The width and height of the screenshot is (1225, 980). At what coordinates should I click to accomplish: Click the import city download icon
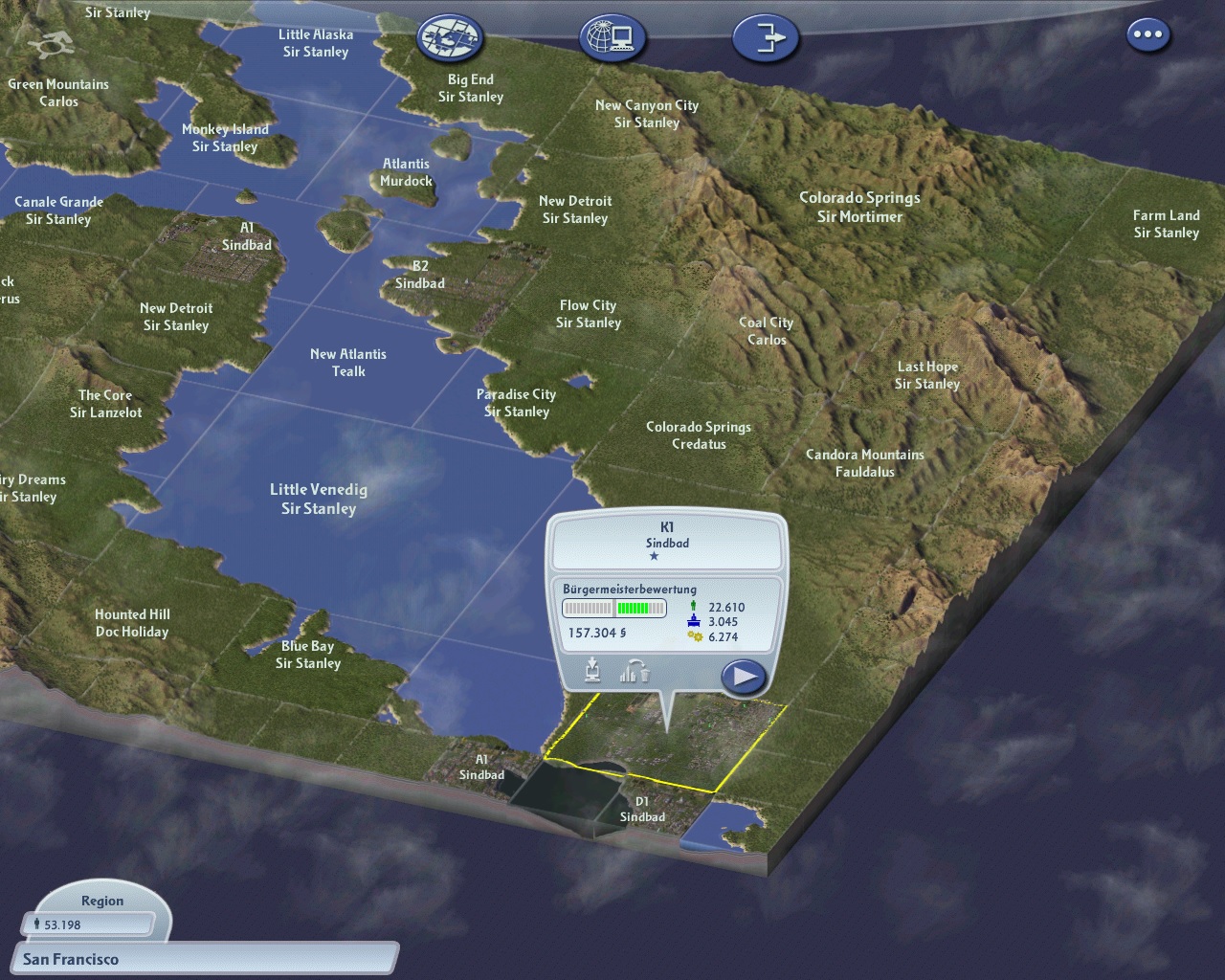[x=592, y=670]
